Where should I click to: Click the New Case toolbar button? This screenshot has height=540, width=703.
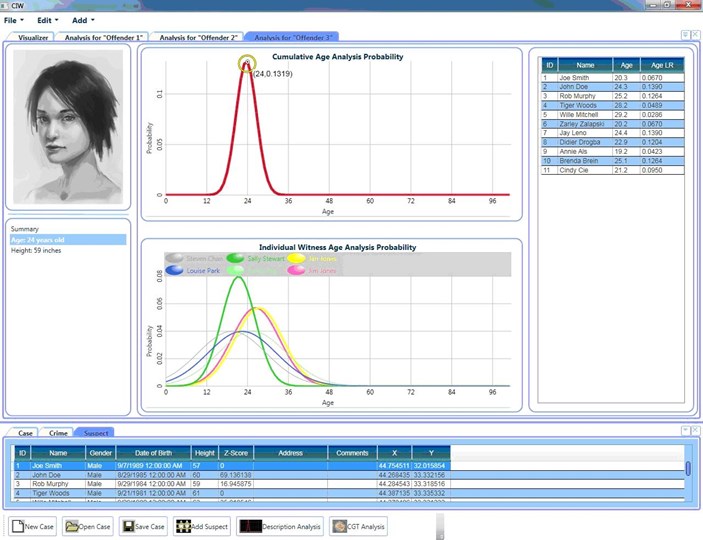(x=32, y=526)
